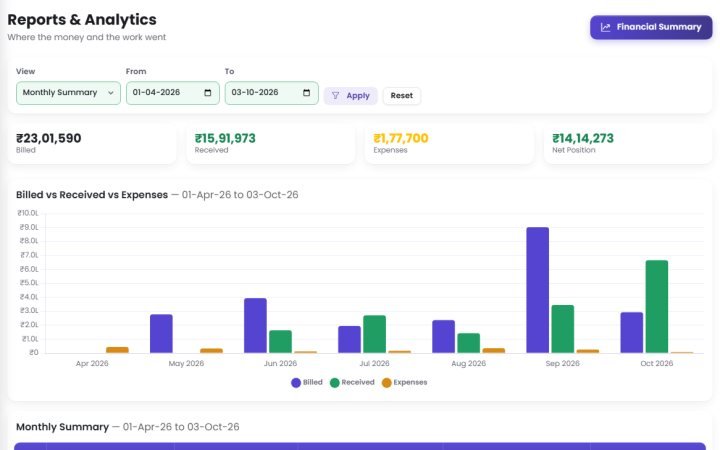This screenshot has width=720, height=450.
Task: Toggle the Expenses series in chart legend
Action: click(x=405, y=382)
